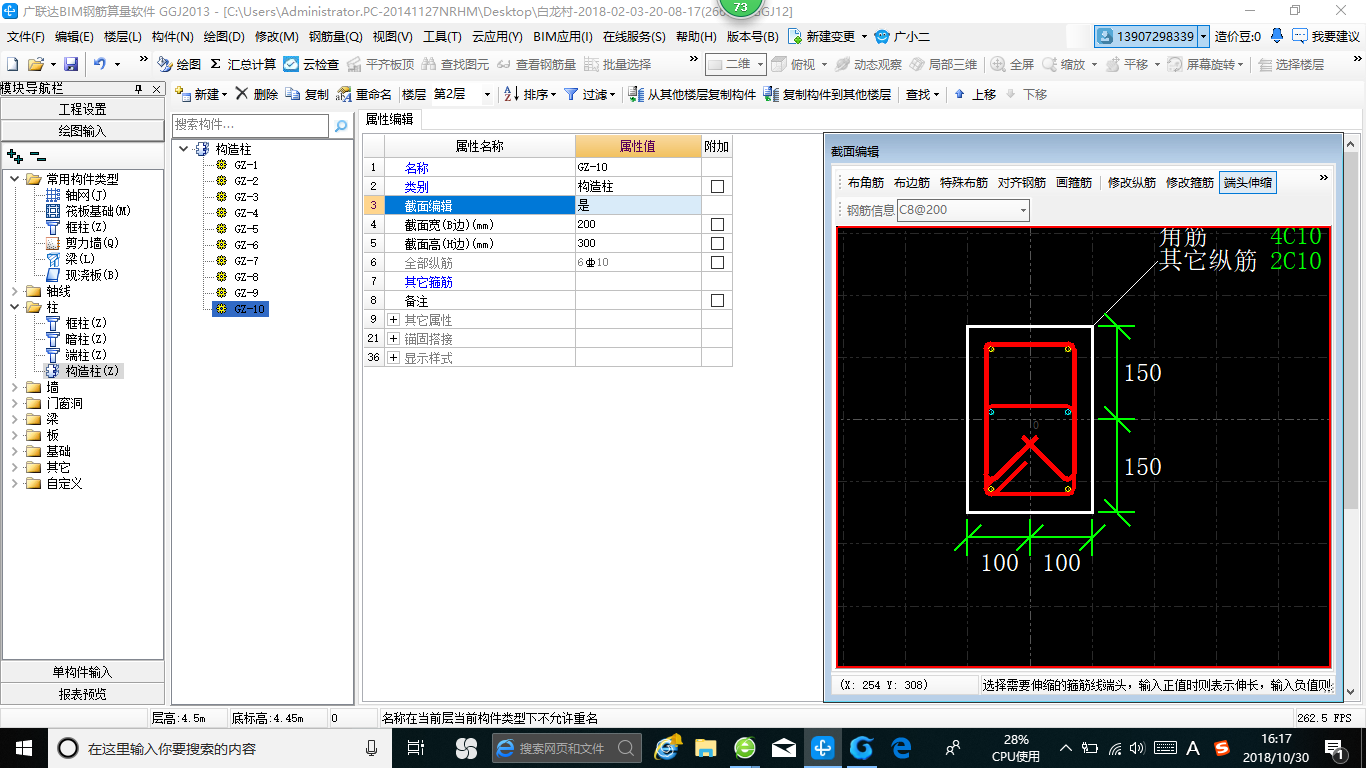
Task: Click 新建变更 icon
Action: pyautogui.click(x=795, y=36)
